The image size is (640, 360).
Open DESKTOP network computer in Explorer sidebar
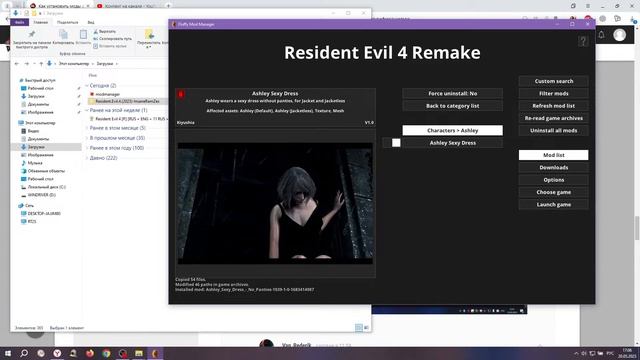click(x=44, y=213)
